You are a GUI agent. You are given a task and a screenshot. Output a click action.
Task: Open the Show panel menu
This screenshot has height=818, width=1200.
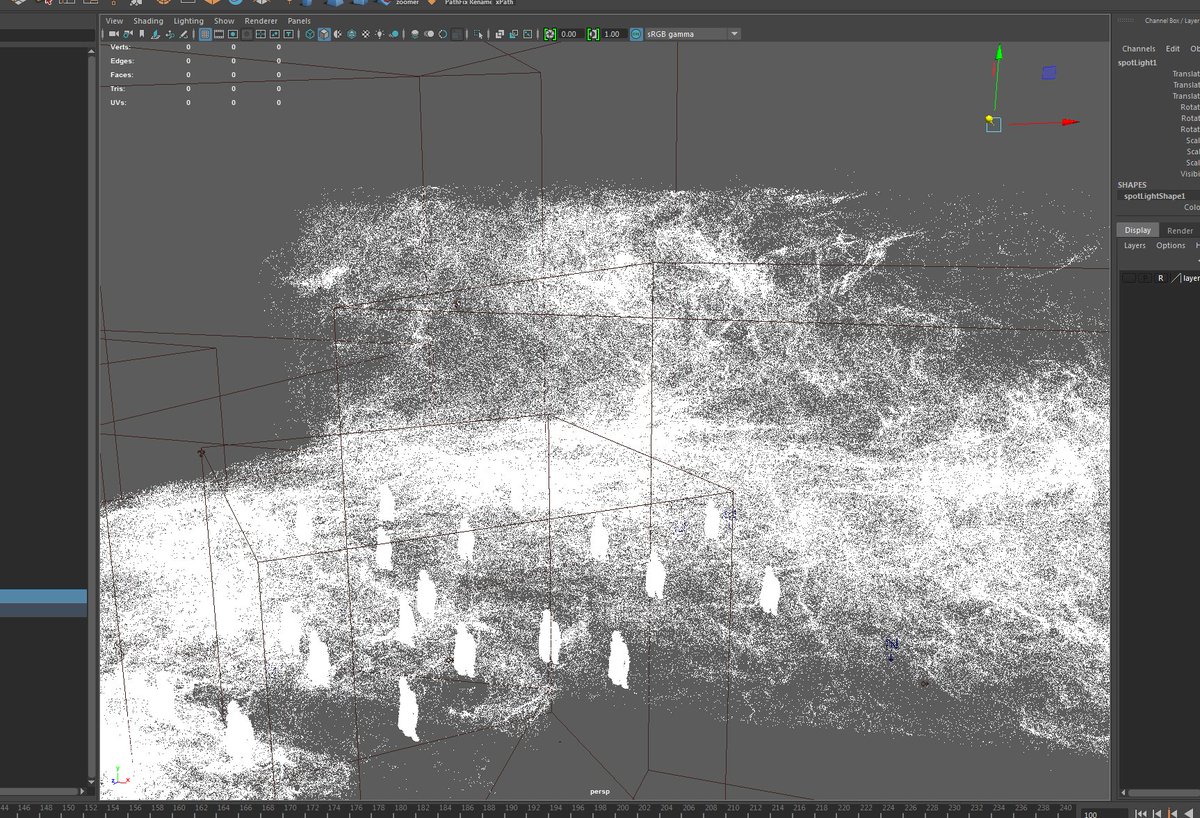(224, 20)
